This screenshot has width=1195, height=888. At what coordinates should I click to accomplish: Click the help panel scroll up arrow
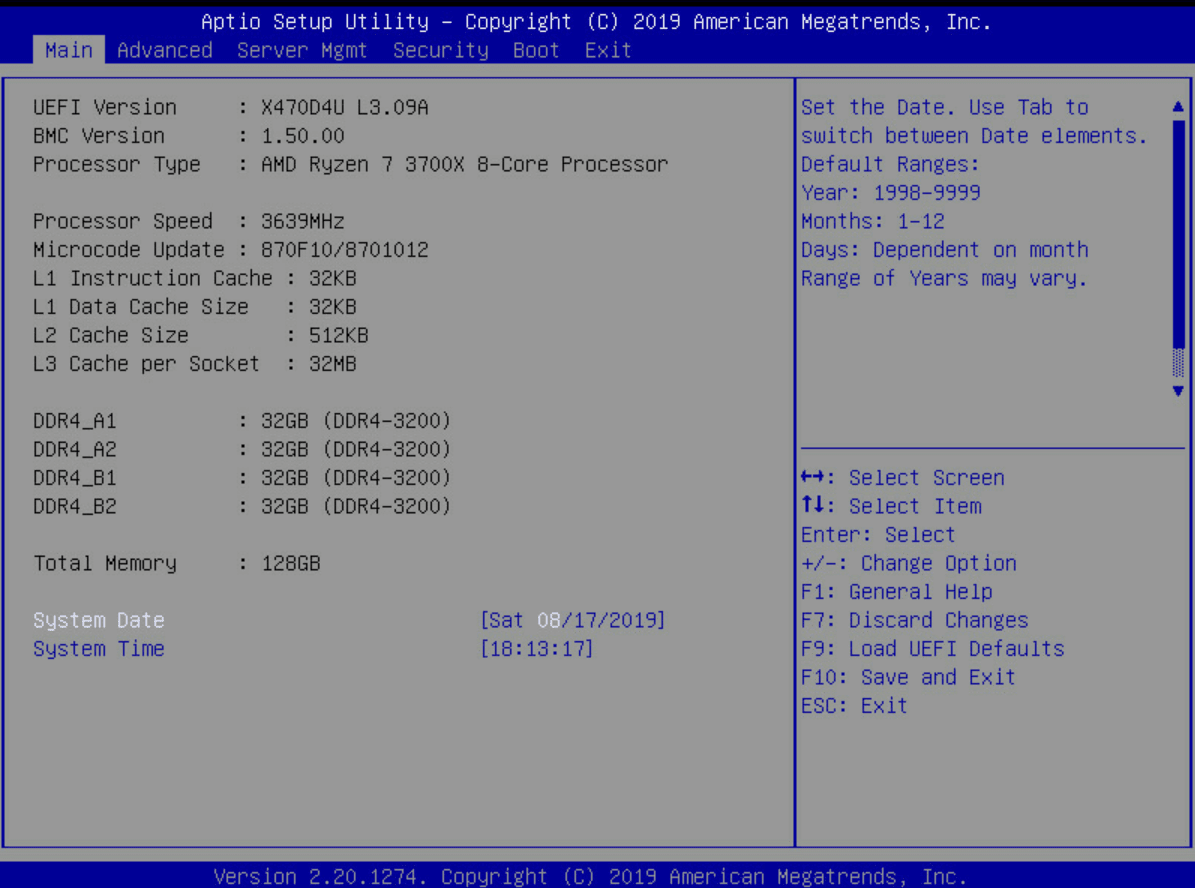[1178, 107]
